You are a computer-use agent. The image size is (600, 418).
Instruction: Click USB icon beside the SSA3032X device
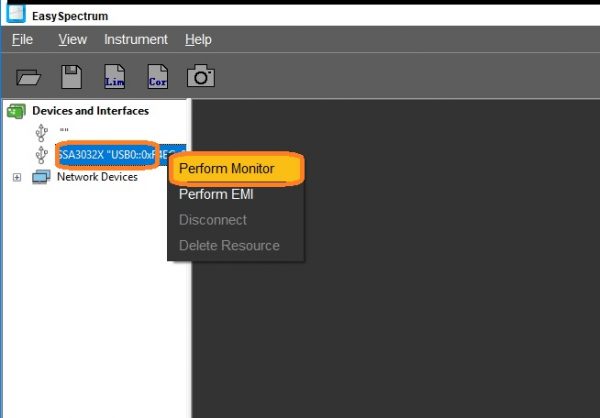coord(41,155)
